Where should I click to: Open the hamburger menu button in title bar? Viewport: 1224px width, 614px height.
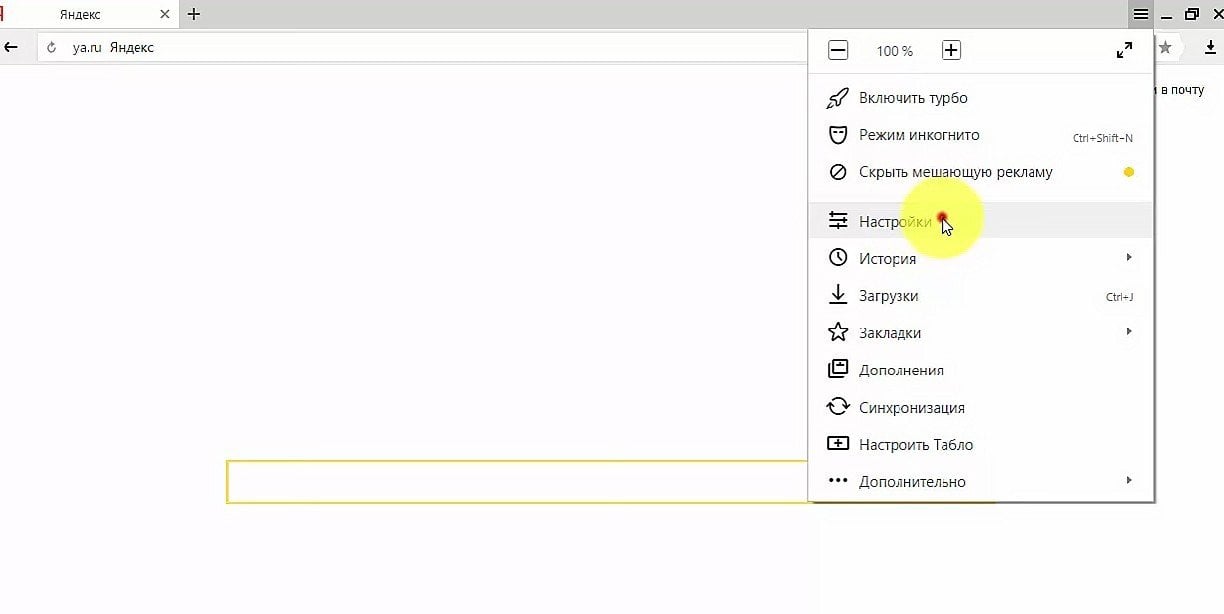(x=1140, y=14)
